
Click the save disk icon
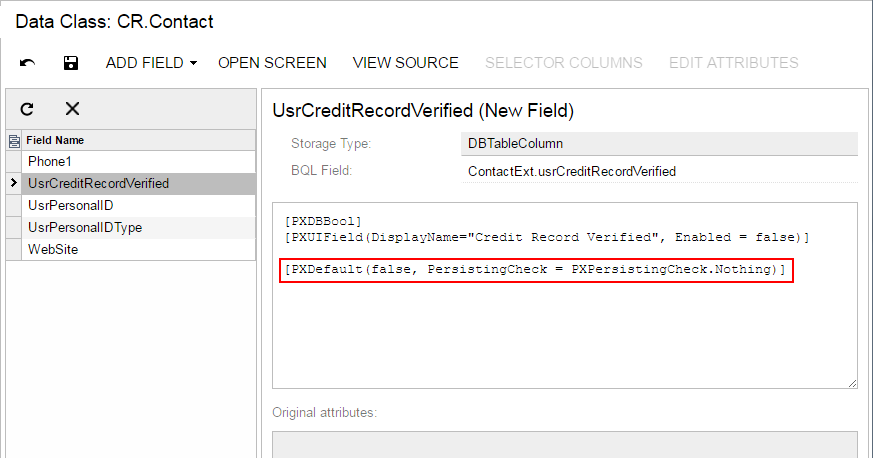70,63
